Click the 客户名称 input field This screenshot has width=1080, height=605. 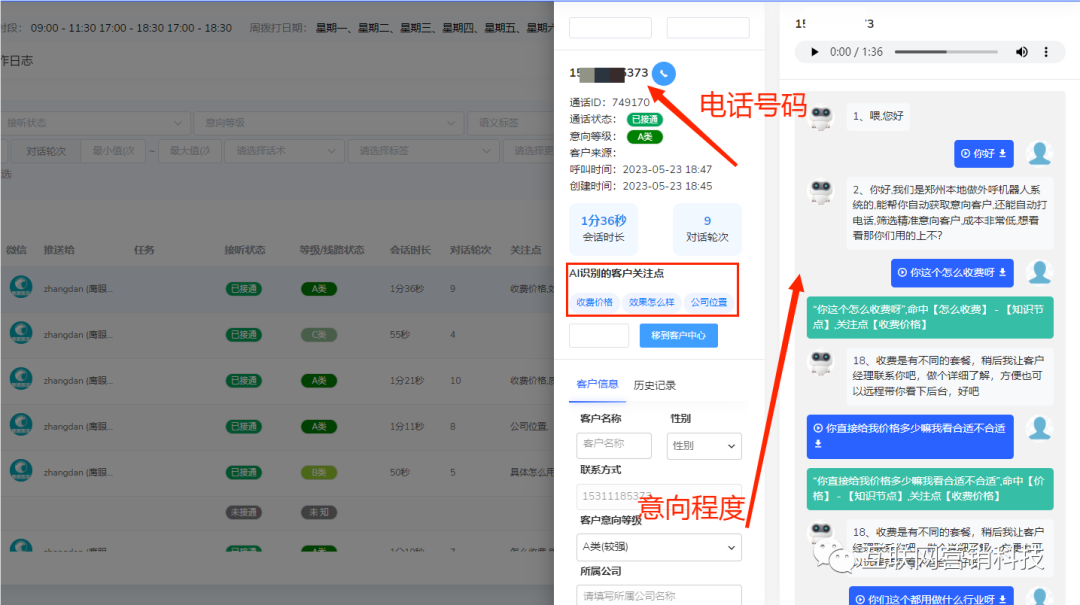(614, 445)
